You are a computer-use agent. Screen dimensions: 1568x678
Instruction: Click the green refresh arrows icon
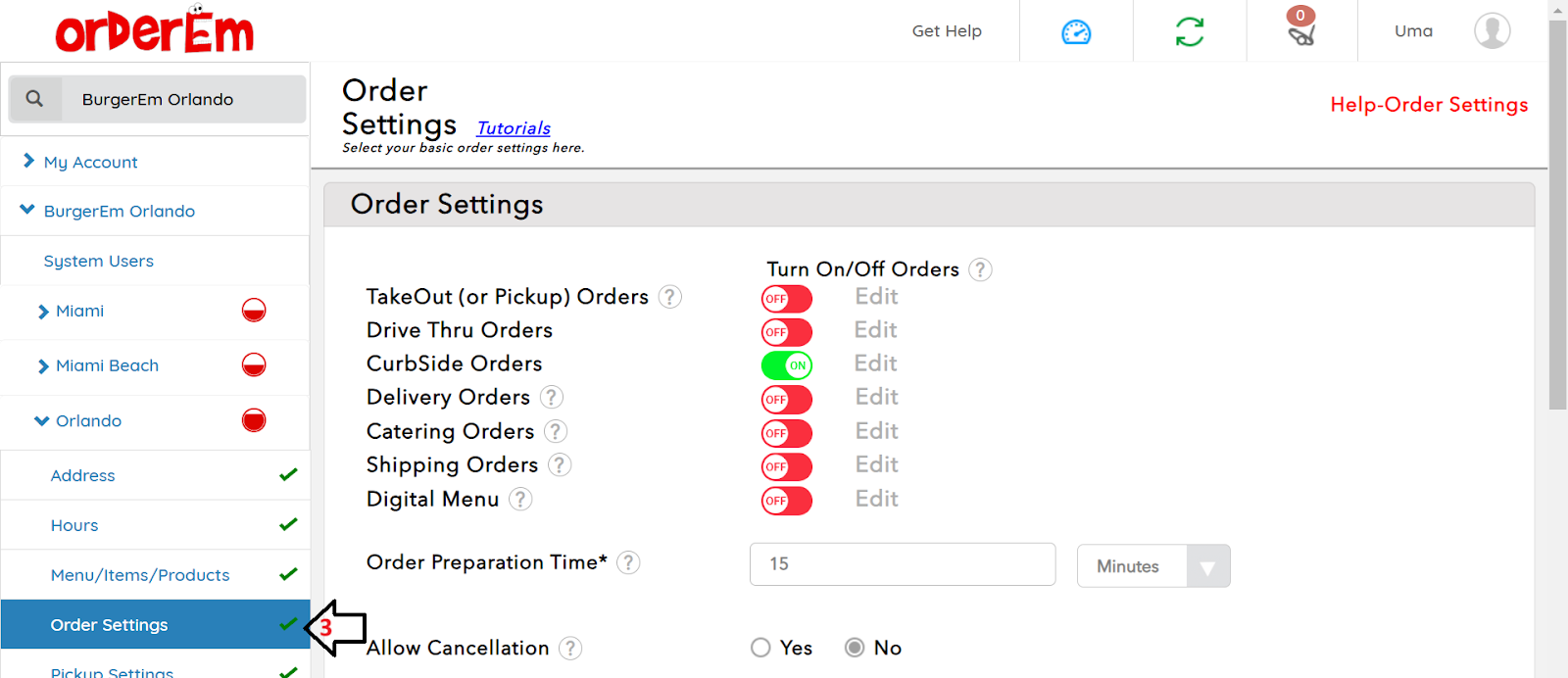[x=1190, y=32]
